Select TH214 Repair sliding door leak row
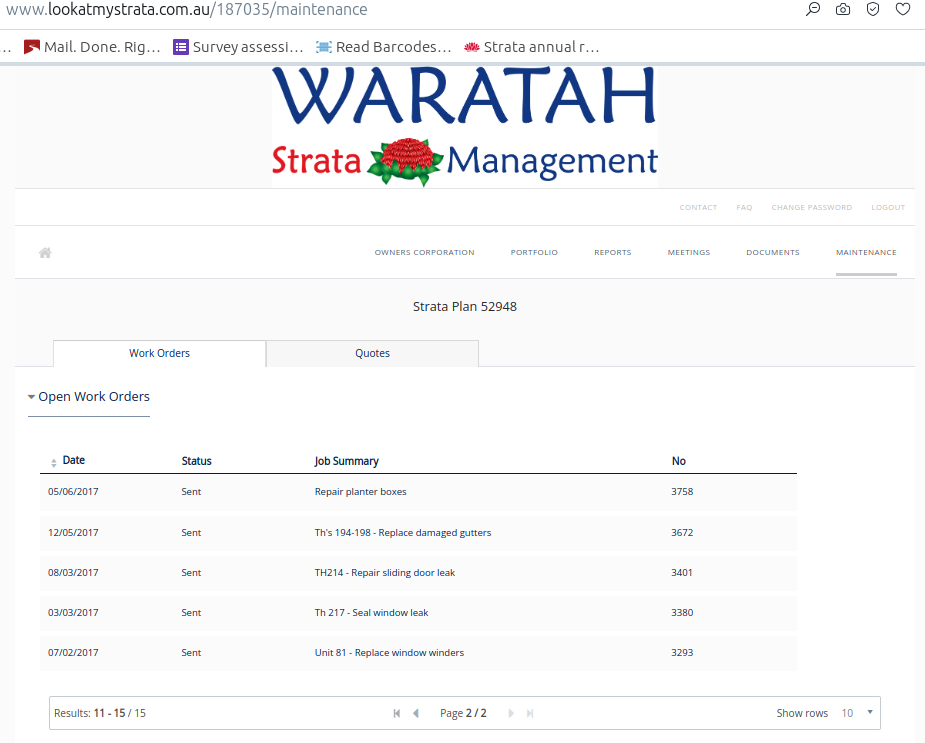The width and height of the screenshot is (925, 743). (x=418, y=573)
